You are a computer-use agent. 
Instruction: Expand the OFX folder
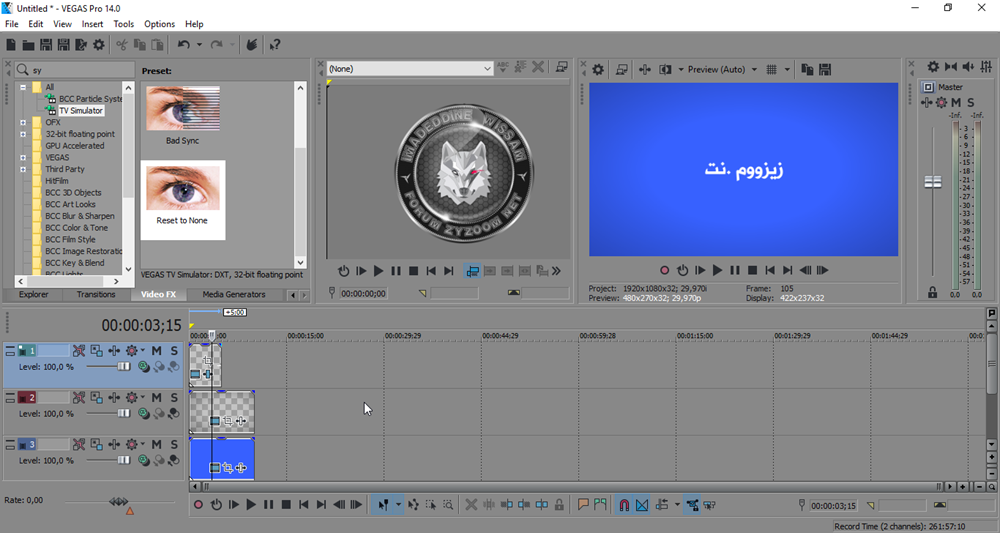tap(23, 122)
